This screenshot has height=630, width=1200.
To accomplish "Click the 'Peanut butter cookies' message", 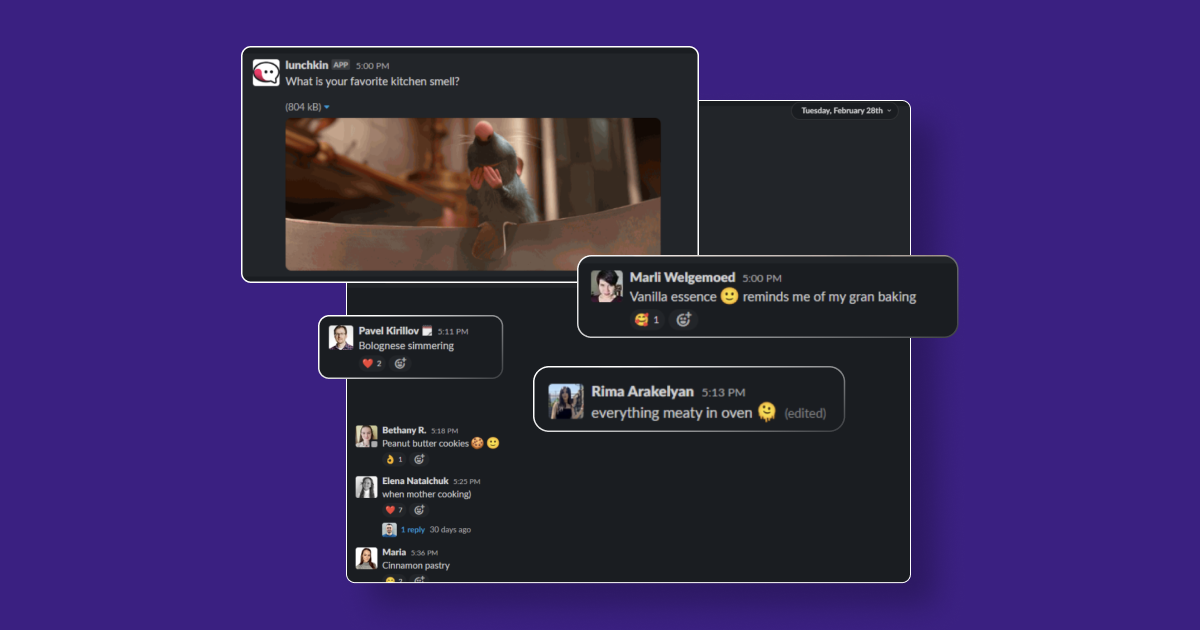I will [x=426, y=443].
